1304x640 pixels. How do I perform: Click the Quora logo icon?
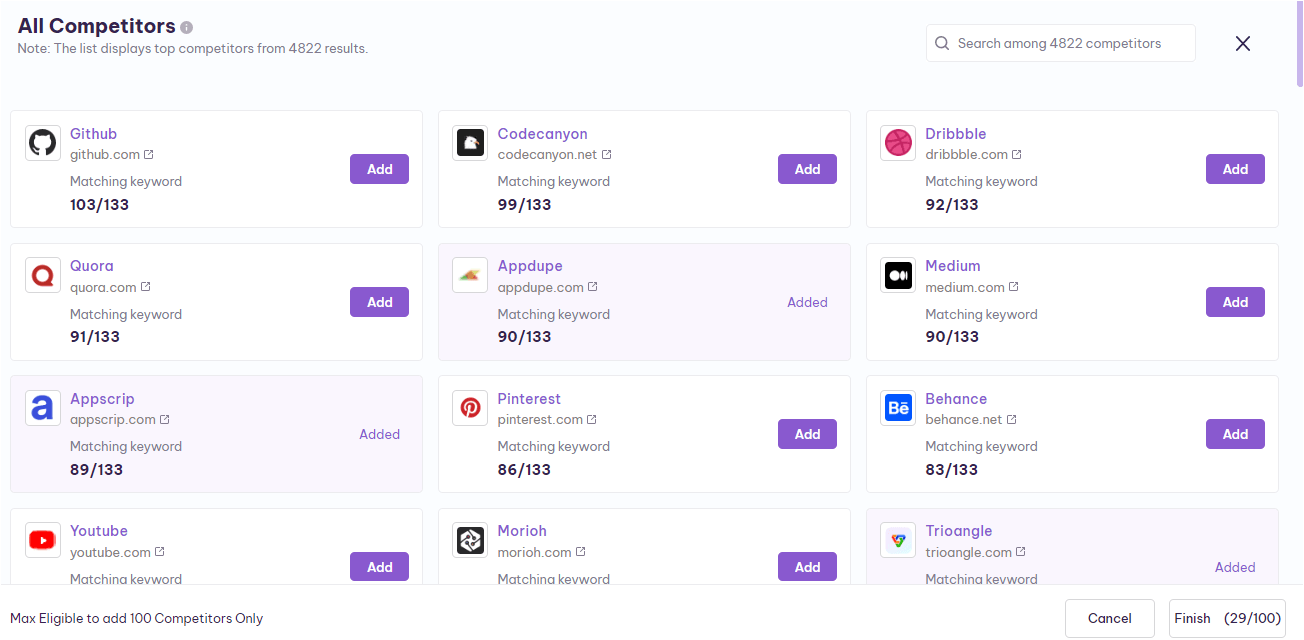[42, 275]
